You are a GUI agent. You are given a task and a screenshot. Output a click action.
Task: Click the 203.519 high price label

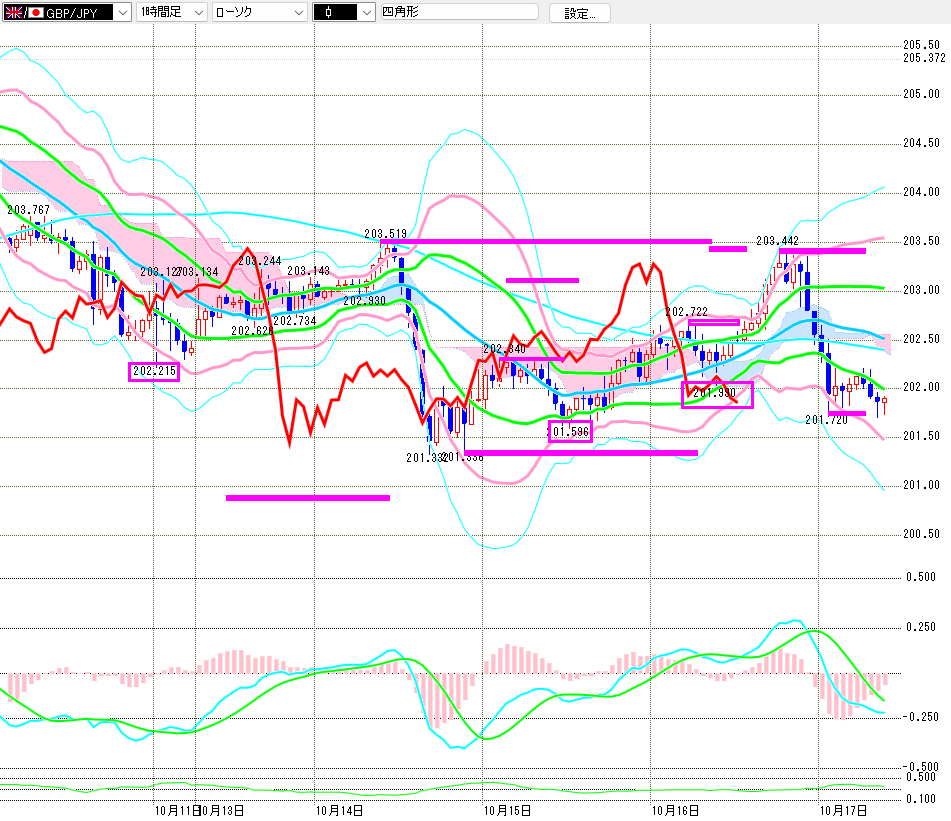point(385,232)
